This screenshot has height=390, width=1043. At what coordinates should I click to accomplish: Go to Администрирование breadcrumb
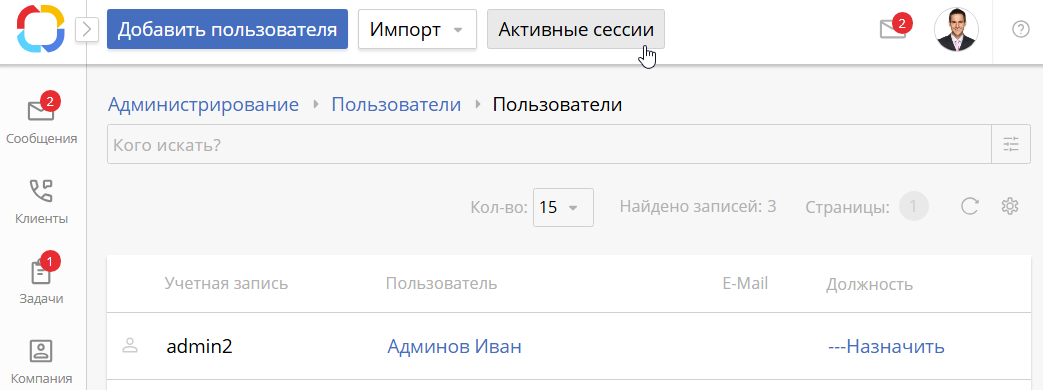204,104
